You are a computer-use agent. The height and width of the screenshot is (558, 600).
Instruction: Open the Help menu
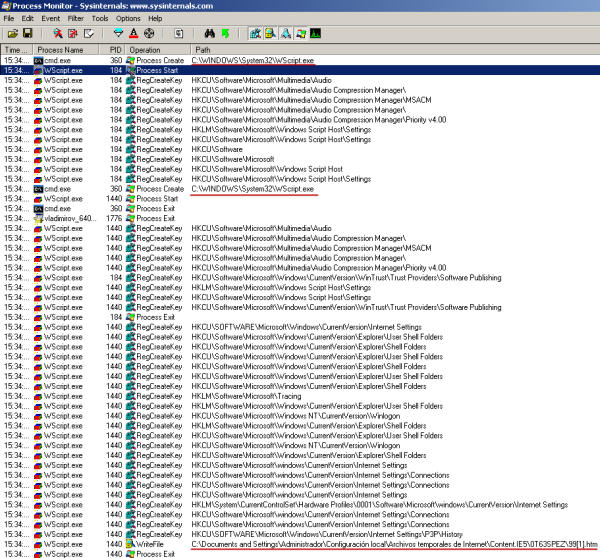tap(155, 18)
